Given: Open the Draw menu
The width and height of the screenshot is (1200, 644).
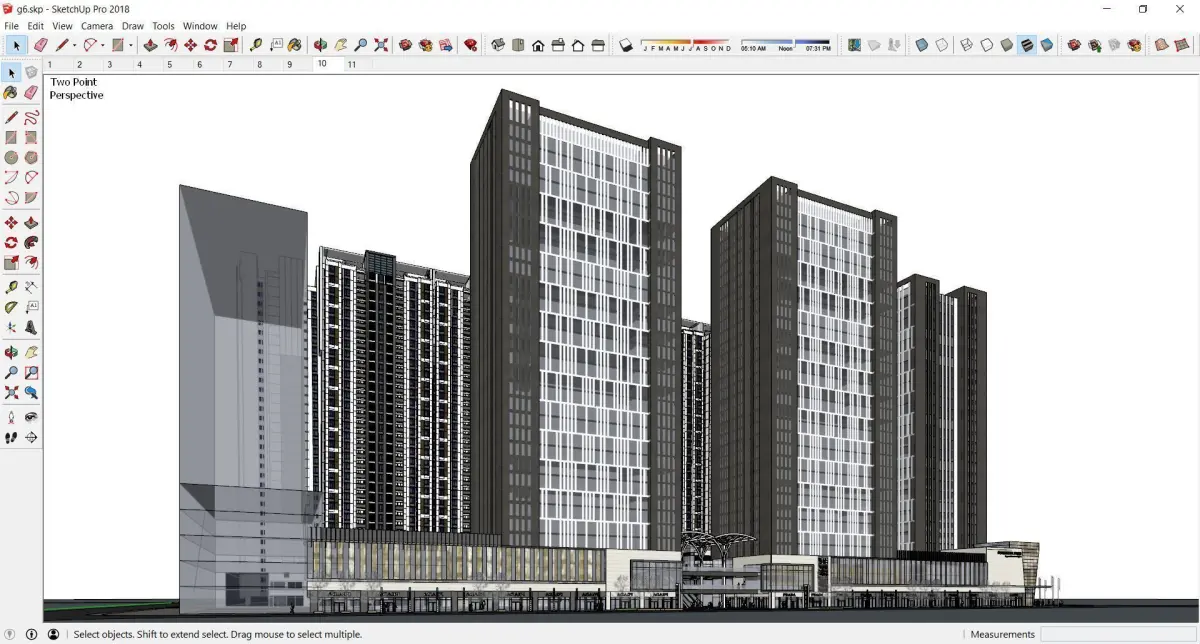Looking at the screenshot, I should [x=133, y=26].
